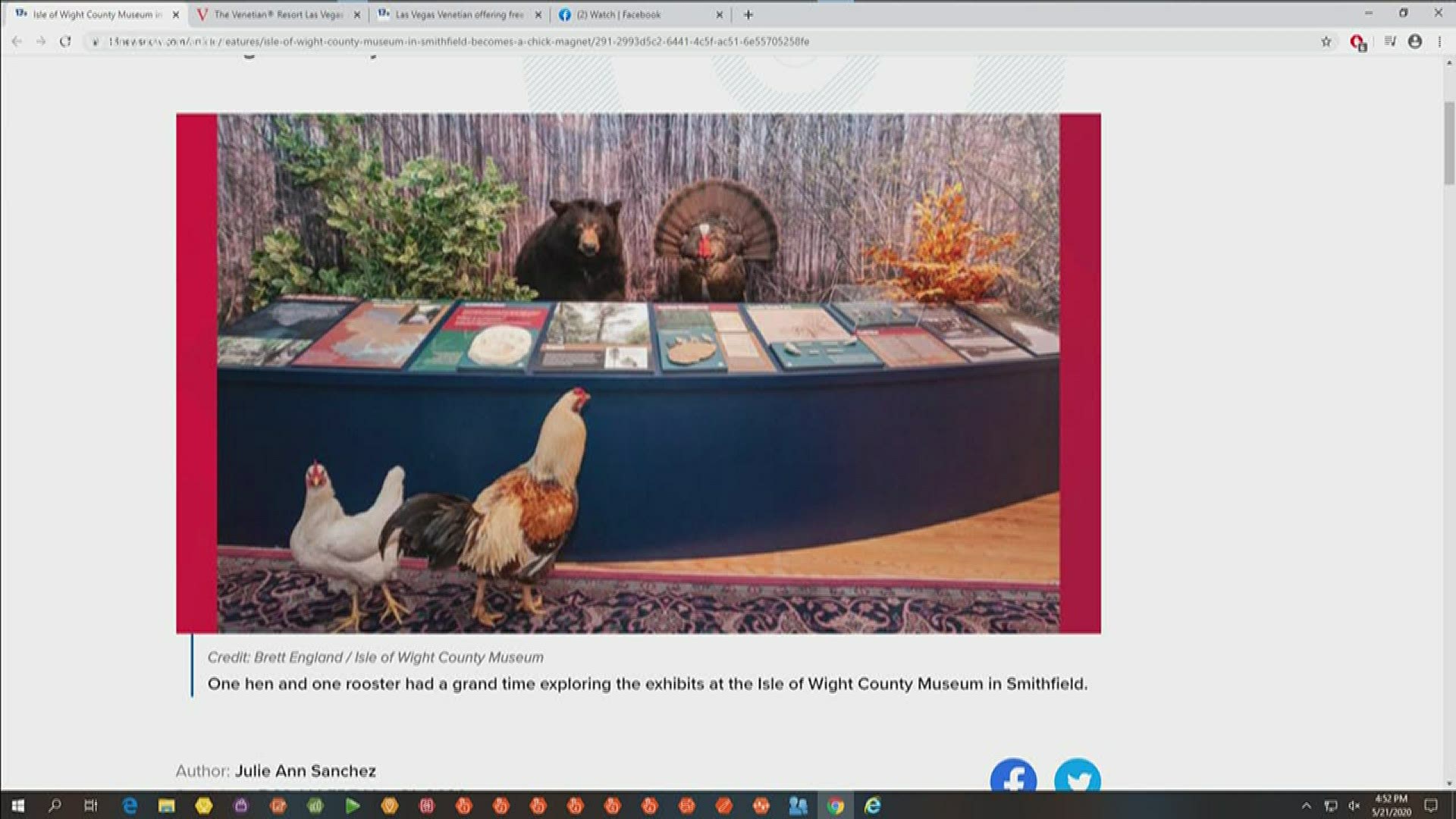This screenshot has height=819, width=1456.
Task: Minimize the Chrome window
Action: [1368, 13]
